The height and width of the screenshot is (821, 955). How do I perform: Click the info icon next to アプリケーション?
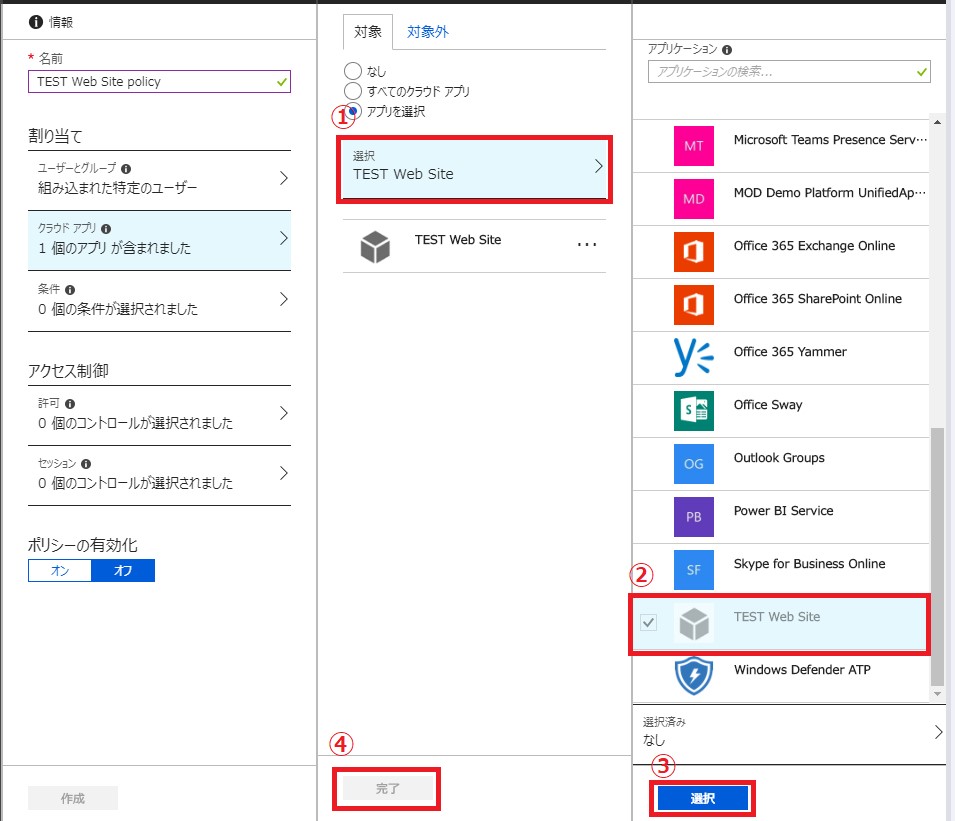click(727, 50)
